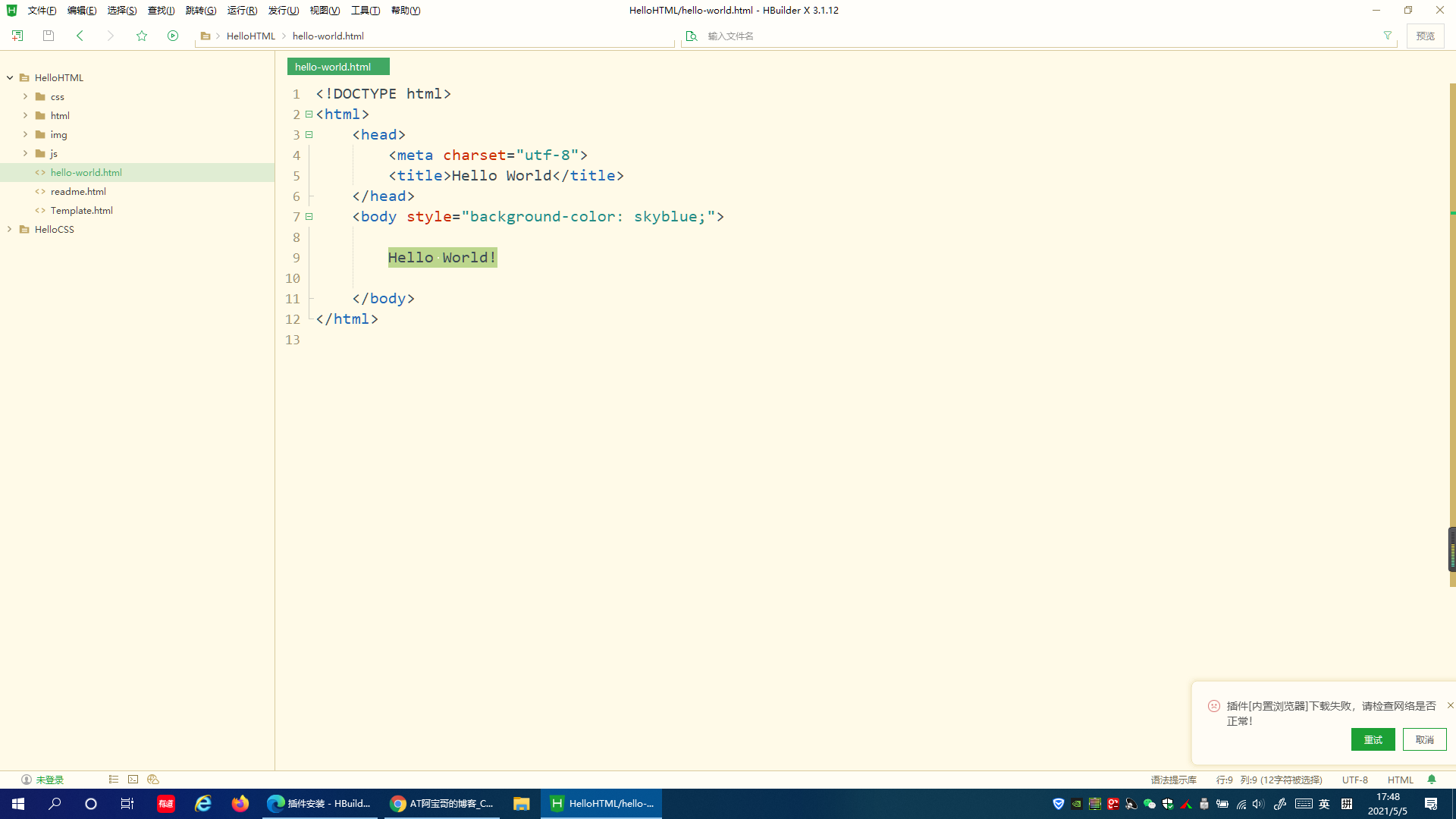Fold the body element at line 7
The image size is (1456, 819).
tap(309, 216)
